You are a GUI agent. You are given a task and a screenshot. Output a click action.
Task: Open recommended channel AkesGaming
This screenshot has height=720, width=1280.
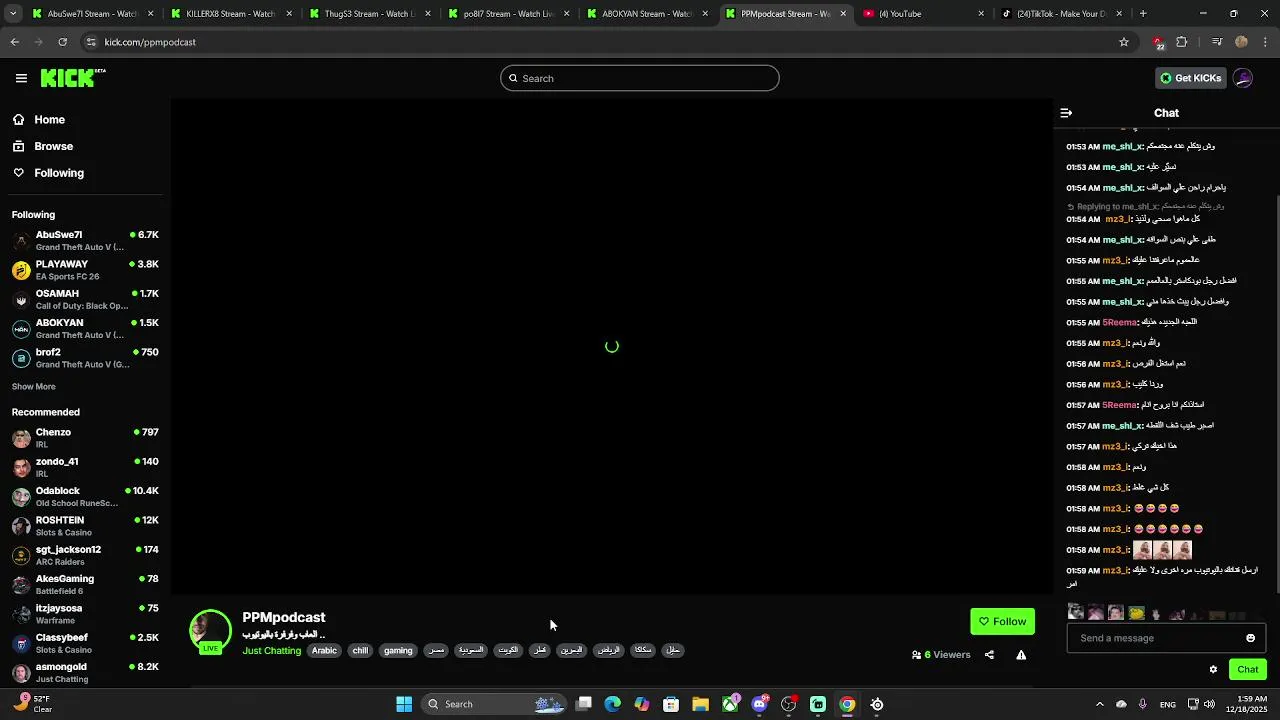pyautogui.click(x=85, y=584)
